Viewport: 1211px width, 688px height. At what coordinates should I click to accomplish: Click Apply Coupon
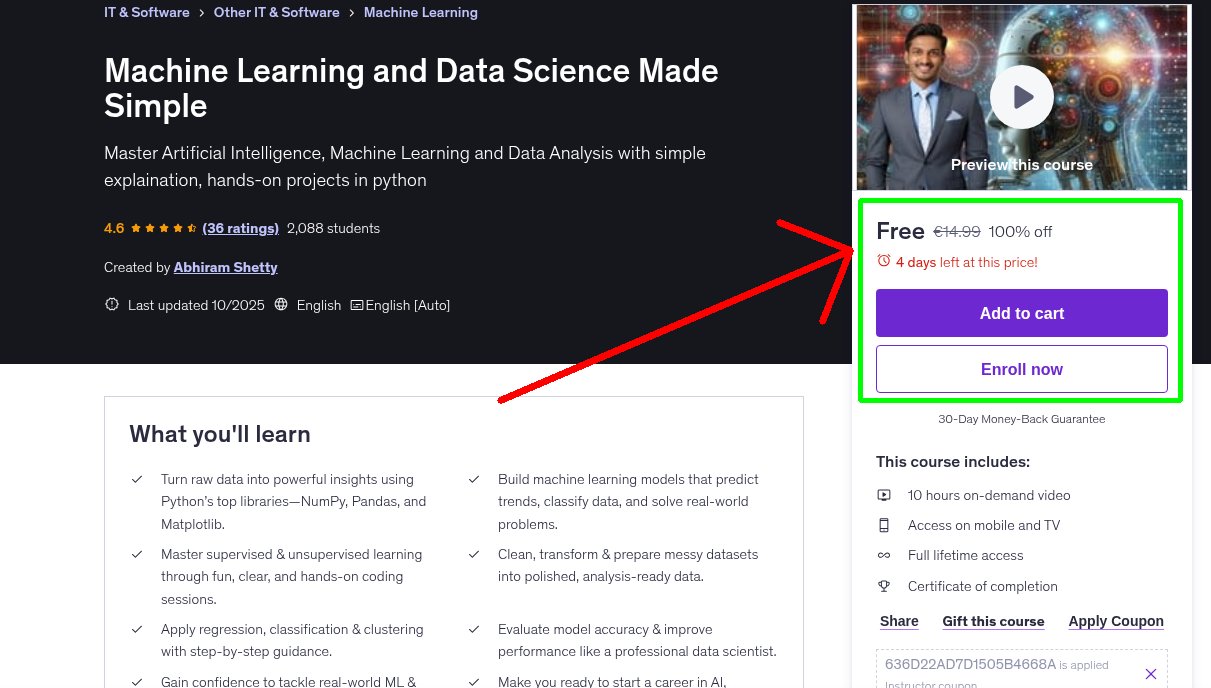[1115, 621]
